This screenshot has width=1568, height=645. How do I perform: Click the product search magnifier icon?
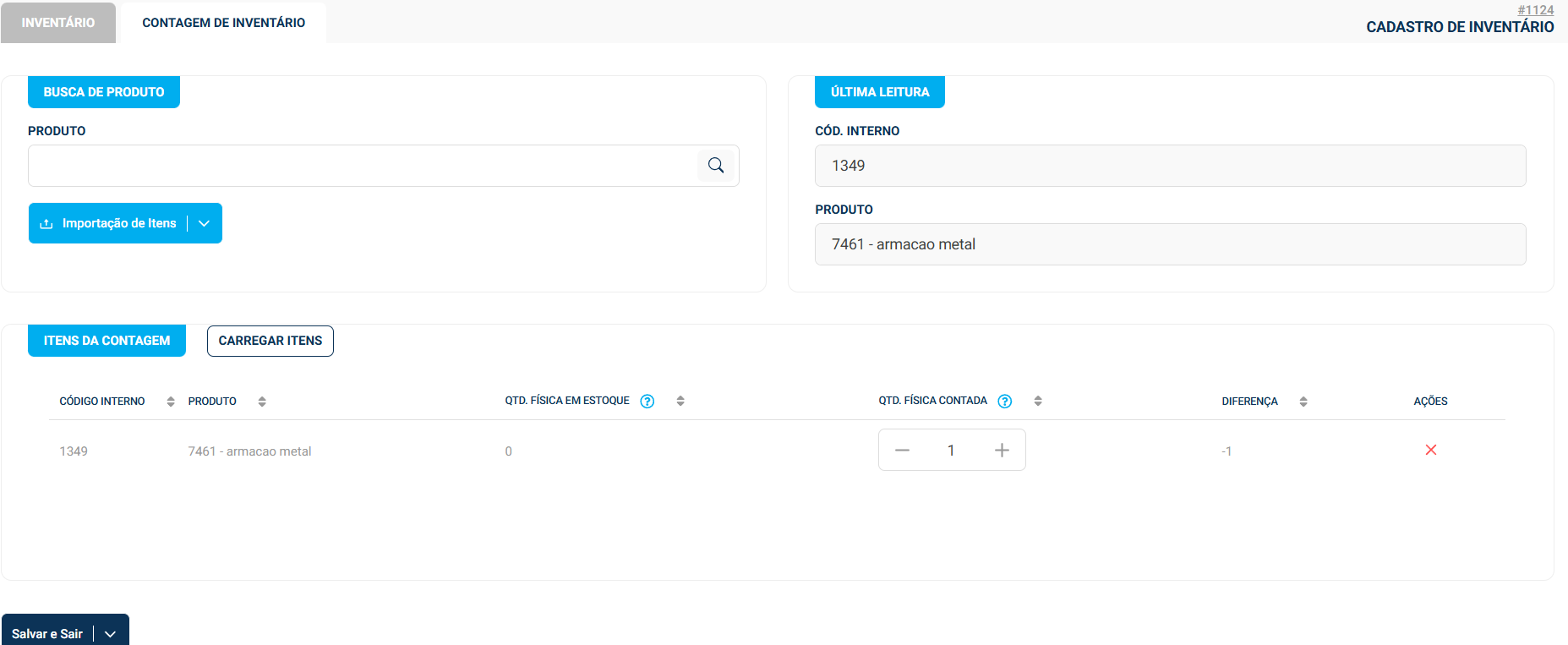(x=715, y=166)
